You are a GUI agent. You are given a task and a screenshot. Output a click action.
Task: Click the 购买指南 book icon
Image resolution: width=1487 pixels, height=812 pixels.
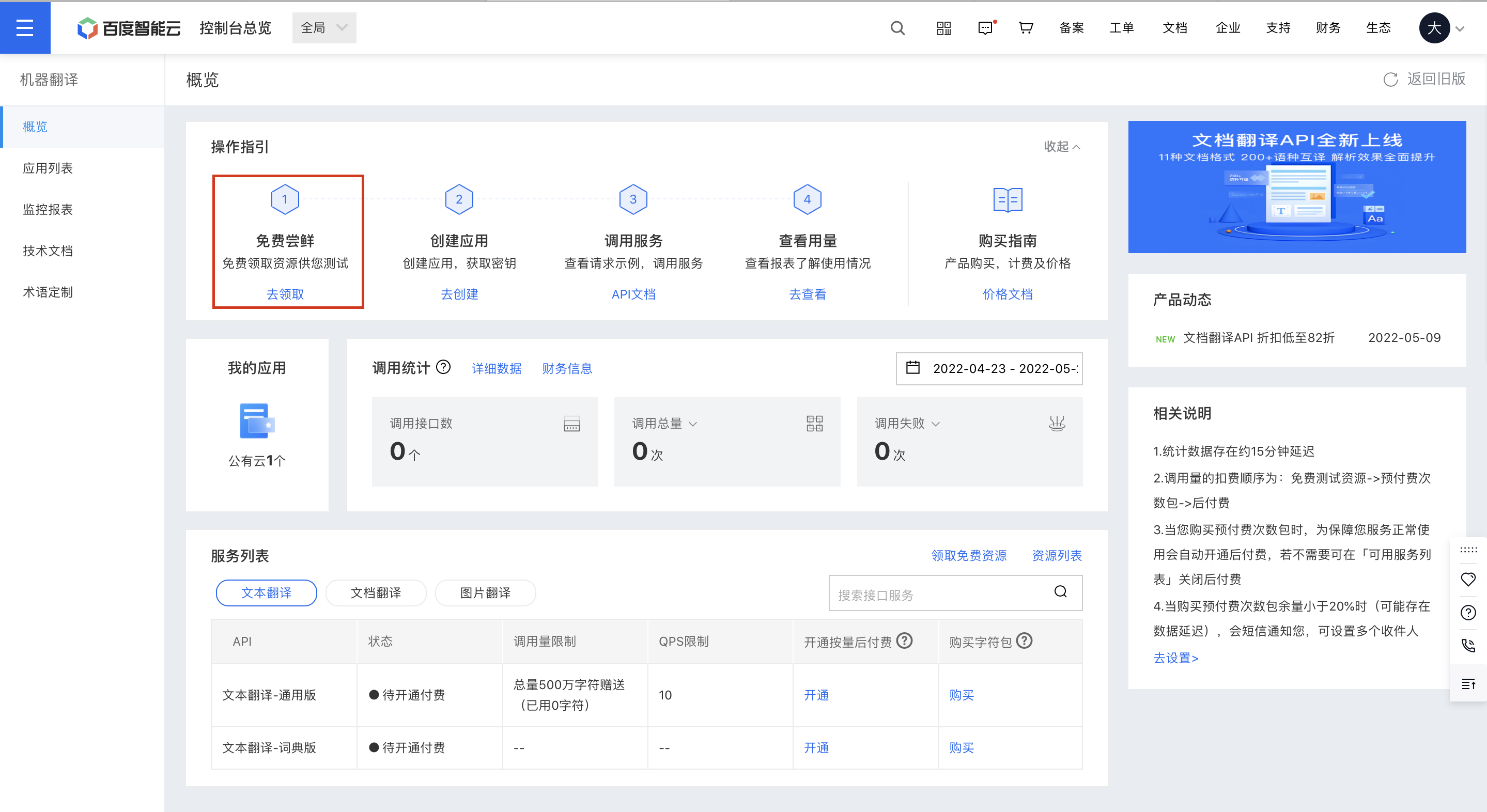[1008, 200]
